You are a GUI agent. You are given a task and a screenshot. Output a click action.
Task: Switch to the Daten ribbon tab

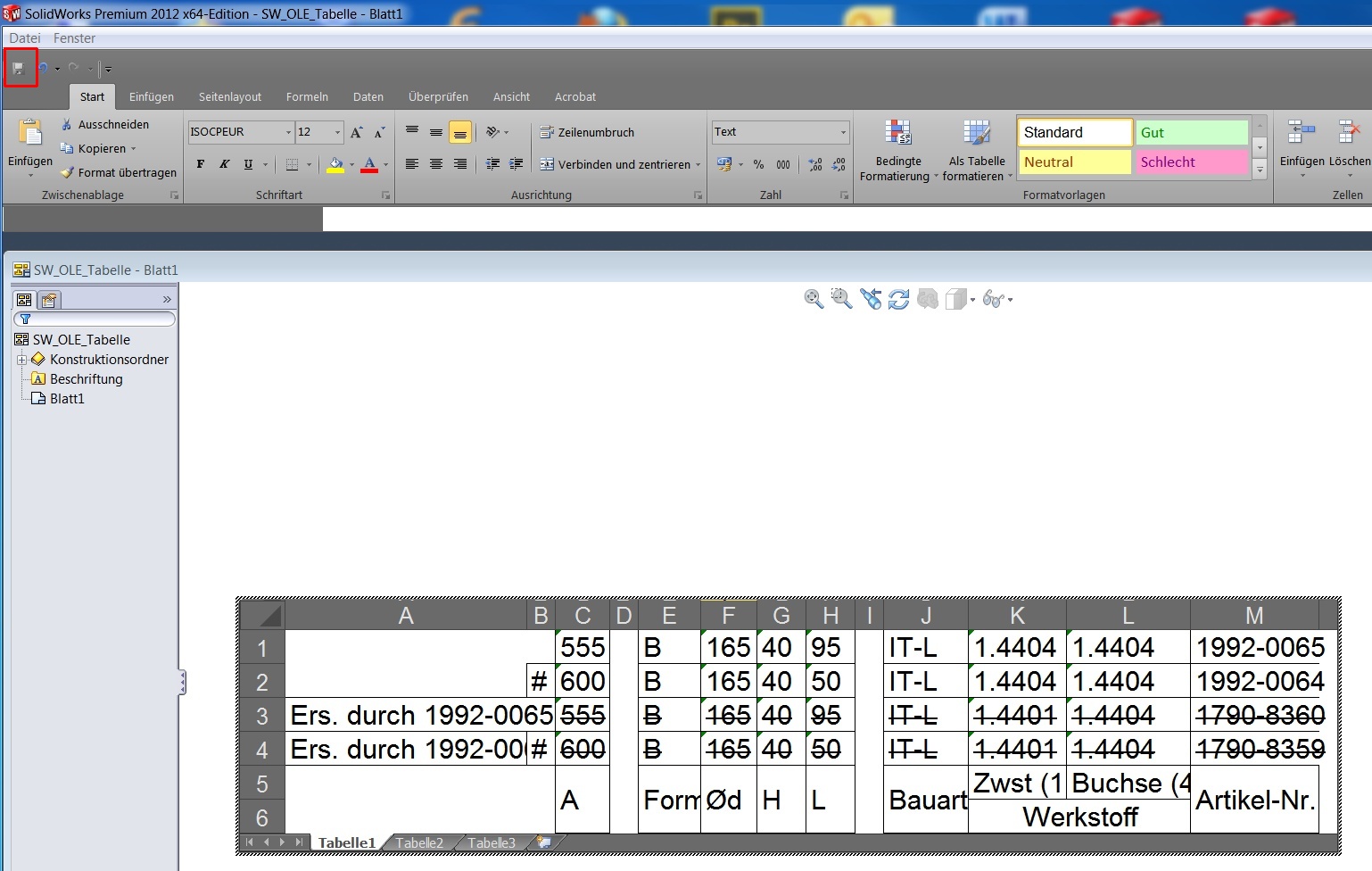(368, 96)
